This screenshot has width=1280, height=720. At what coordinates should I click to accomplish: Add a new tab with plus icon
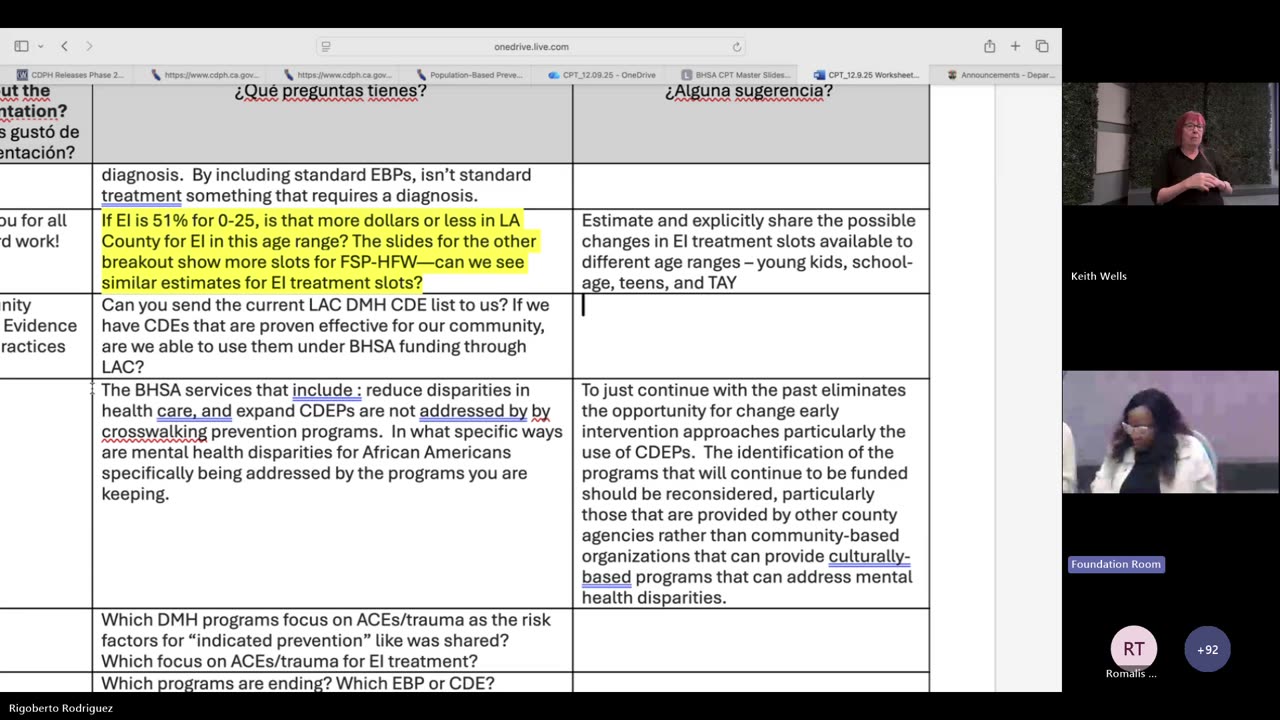tap(1015, 46)
